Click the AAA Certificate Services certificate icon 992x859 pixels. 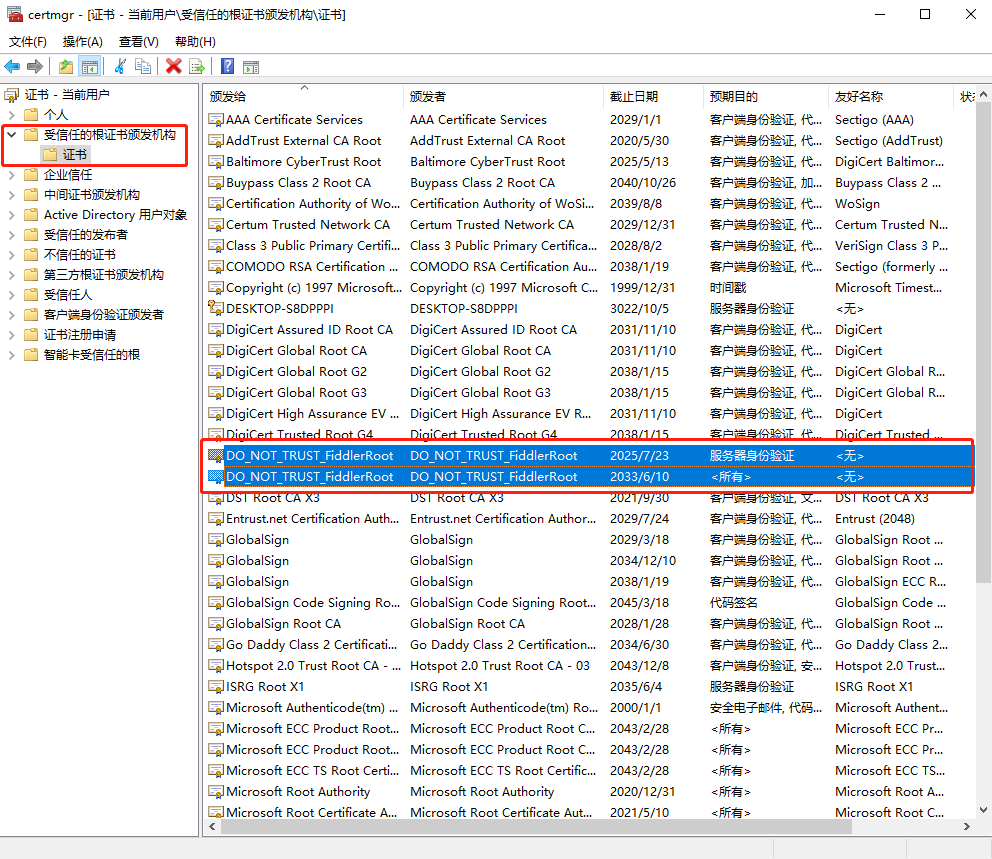216,120
